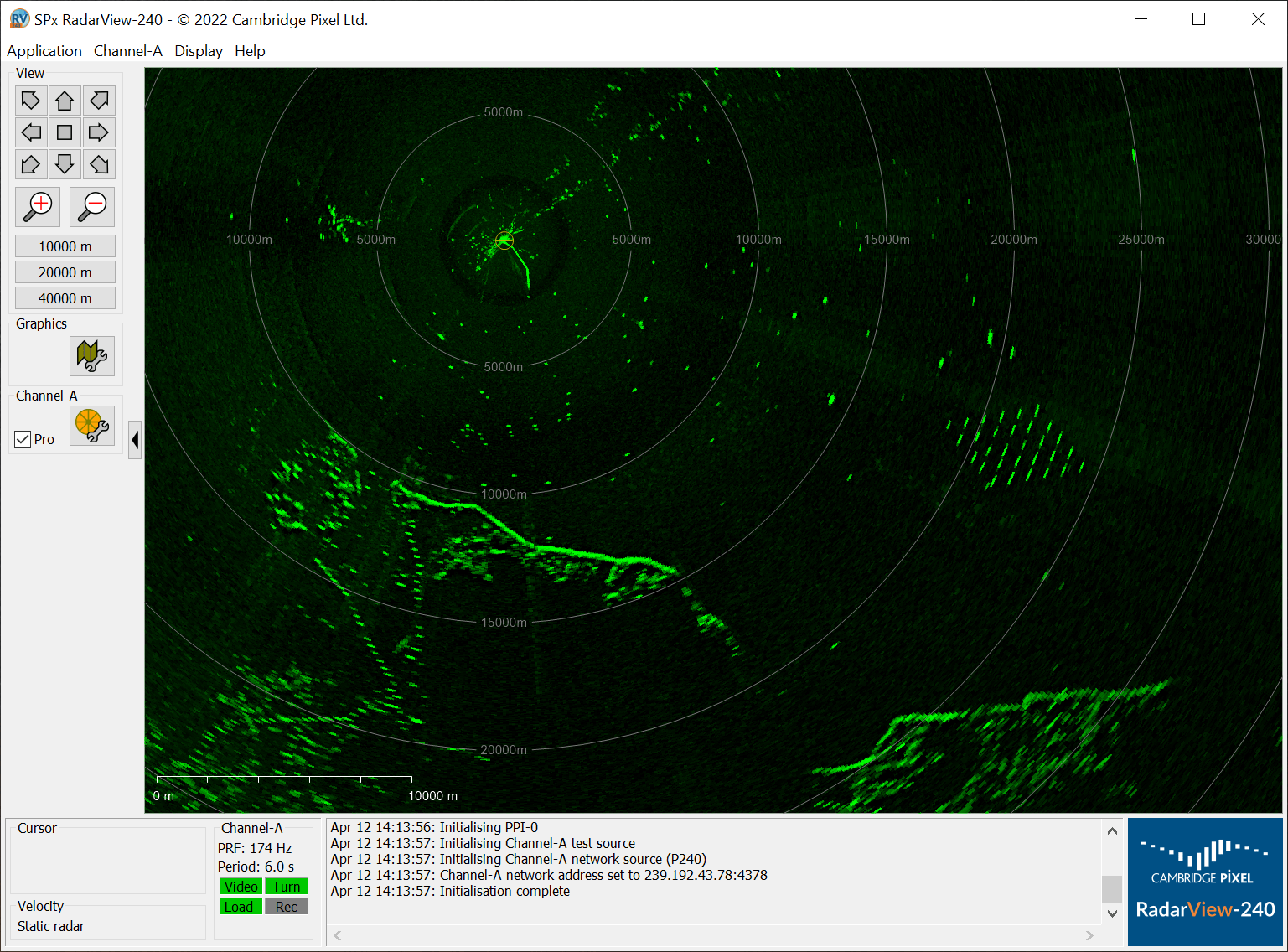Set view range to 40000 m

(x=65, y=298)
